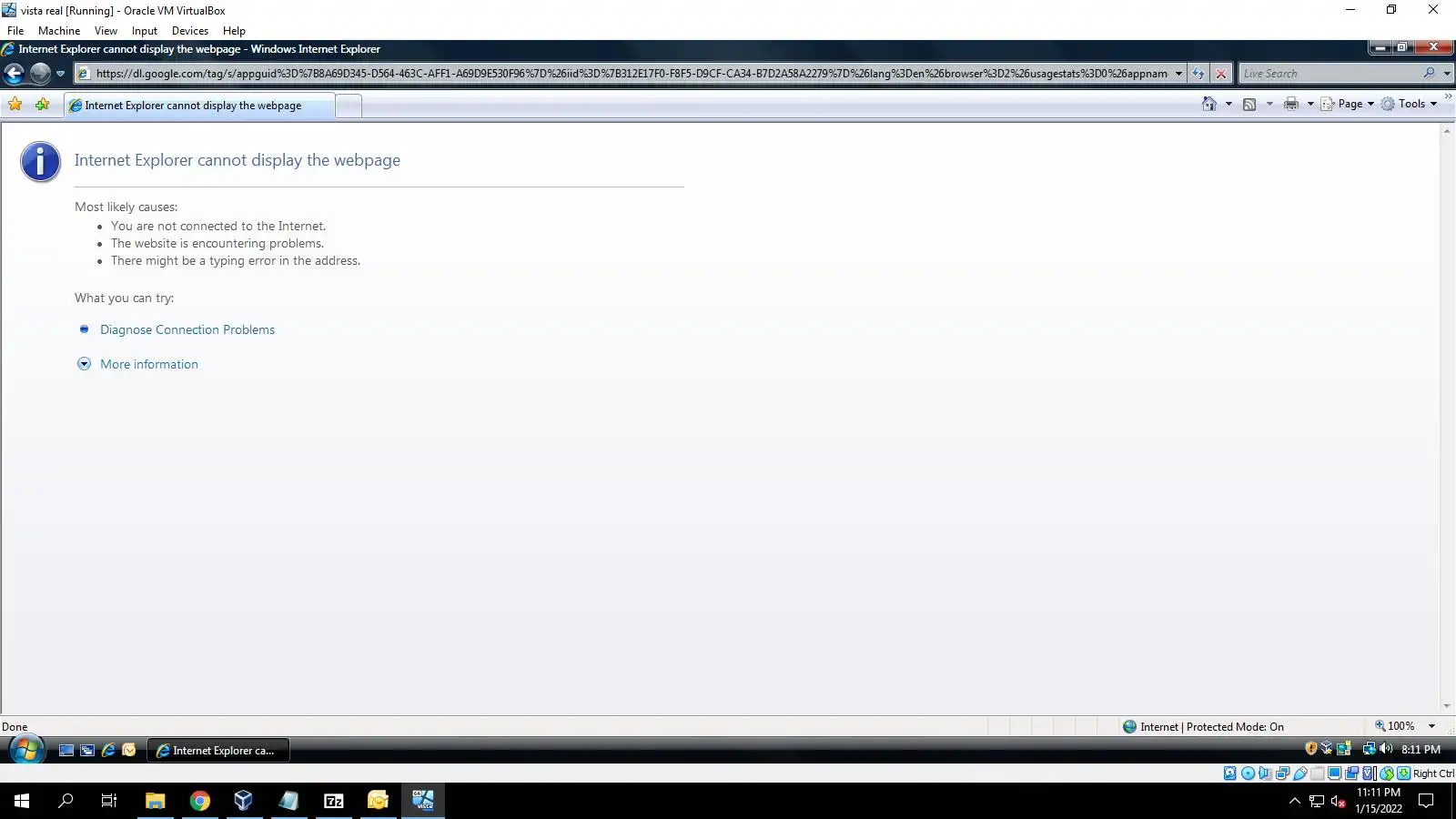Click the More information link
This screenshot has height=819, width=1456.
click(149, 364)
